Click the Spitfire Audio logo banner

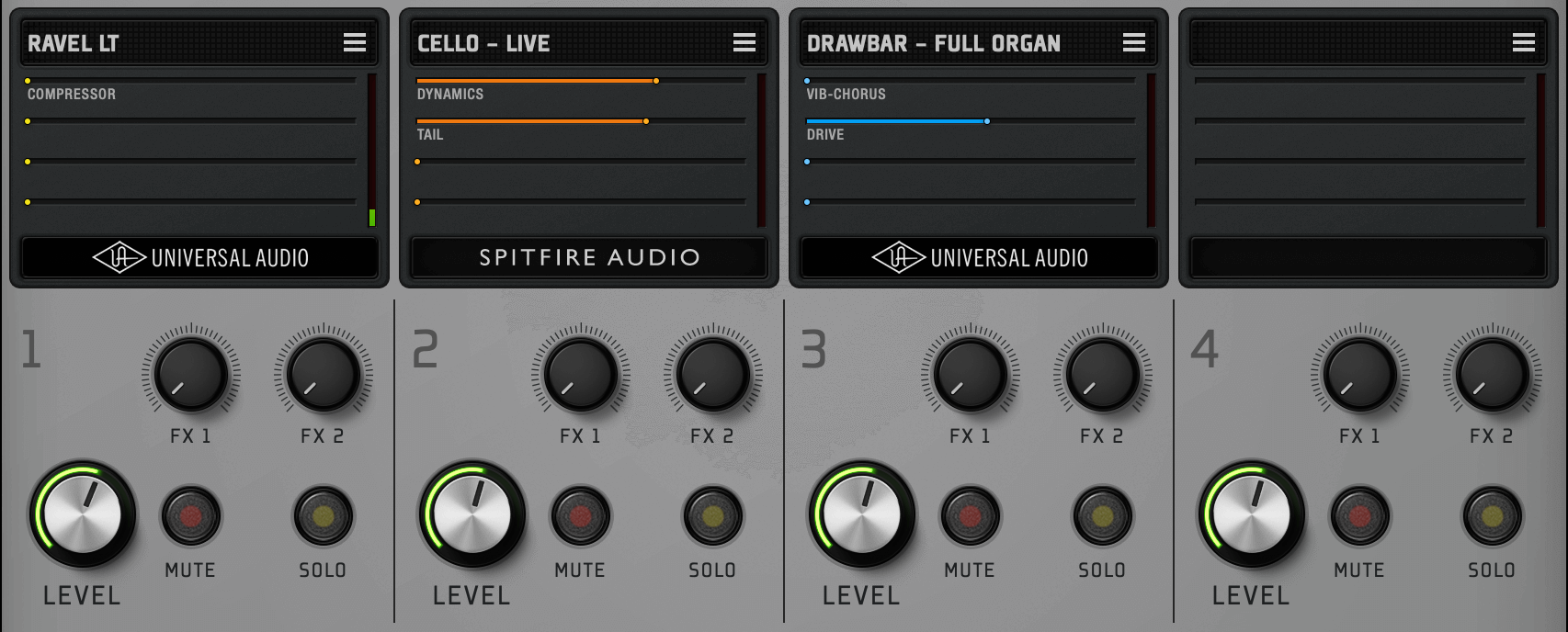pyautogui.click(x=589, y=257)
